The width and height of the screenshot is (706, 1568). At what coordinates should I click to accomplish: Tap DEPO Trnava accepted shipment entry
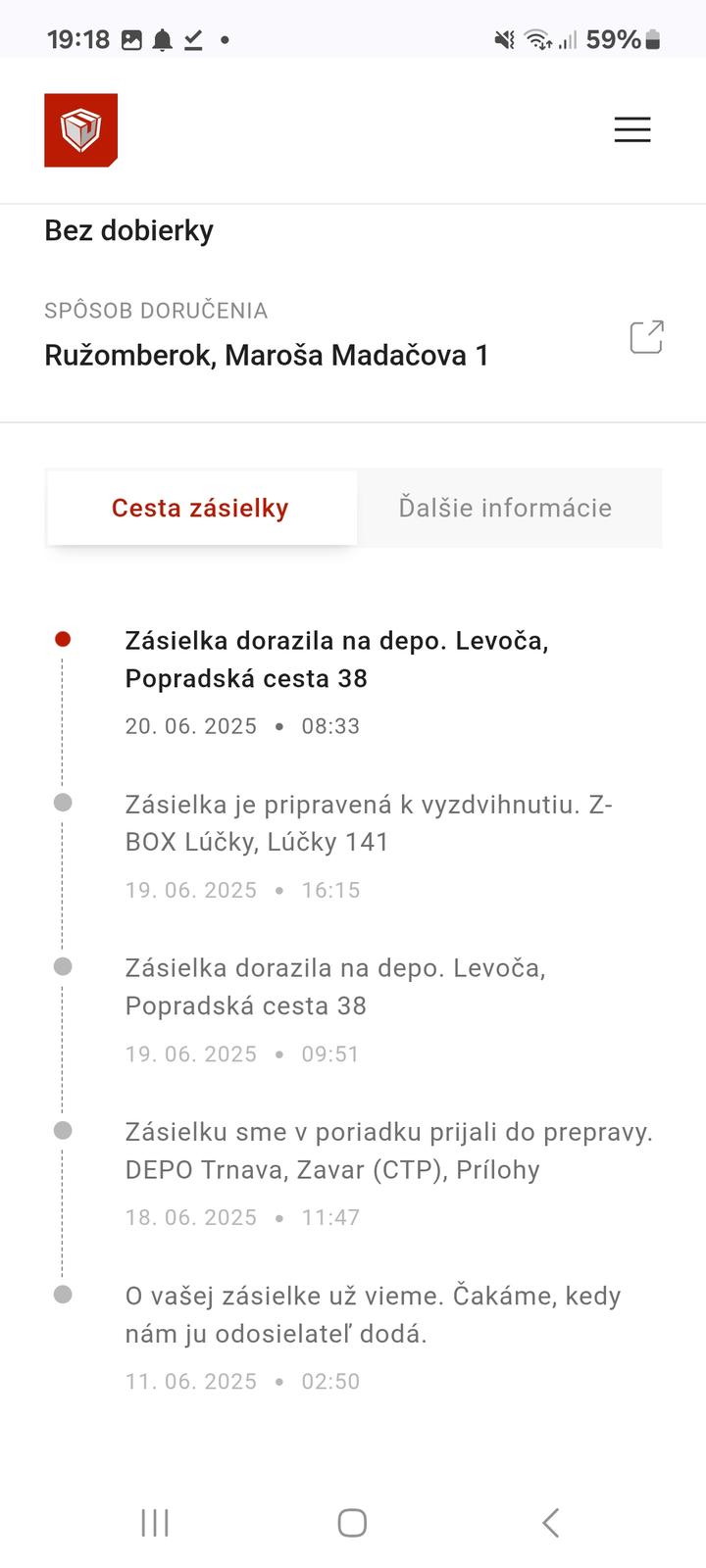coord(388,1151)
